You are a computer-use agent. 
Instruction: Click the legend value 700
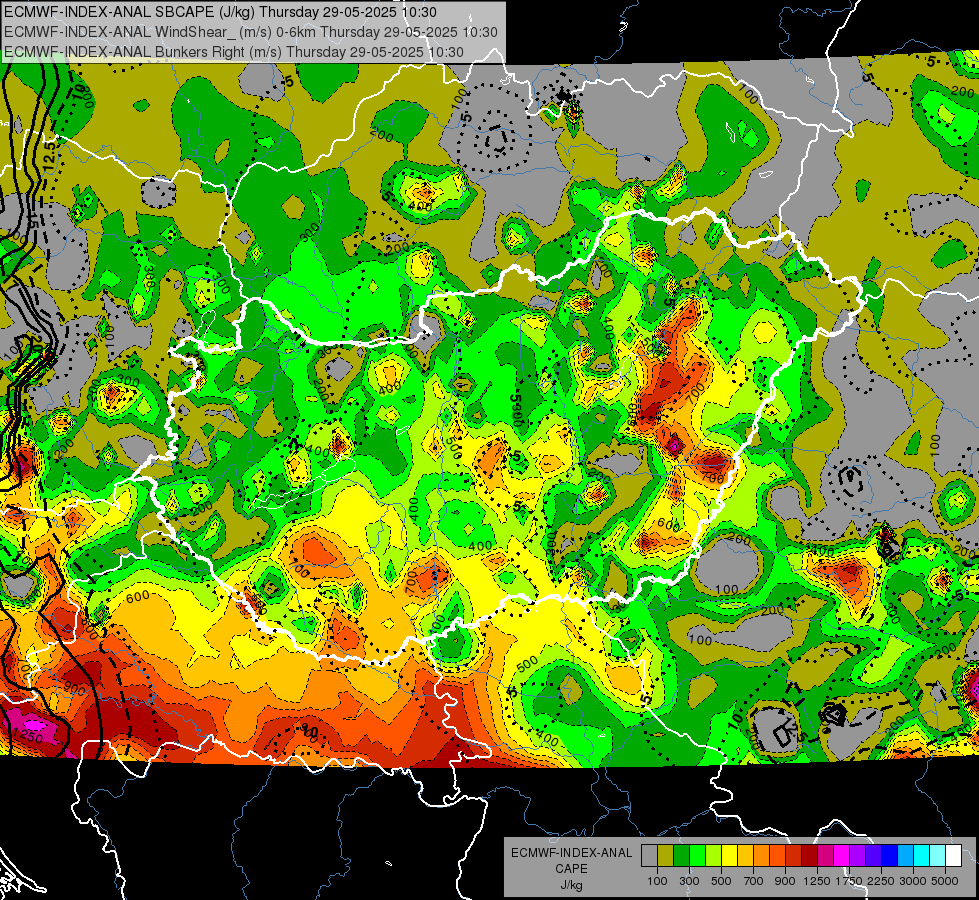[x=754, y=881]
